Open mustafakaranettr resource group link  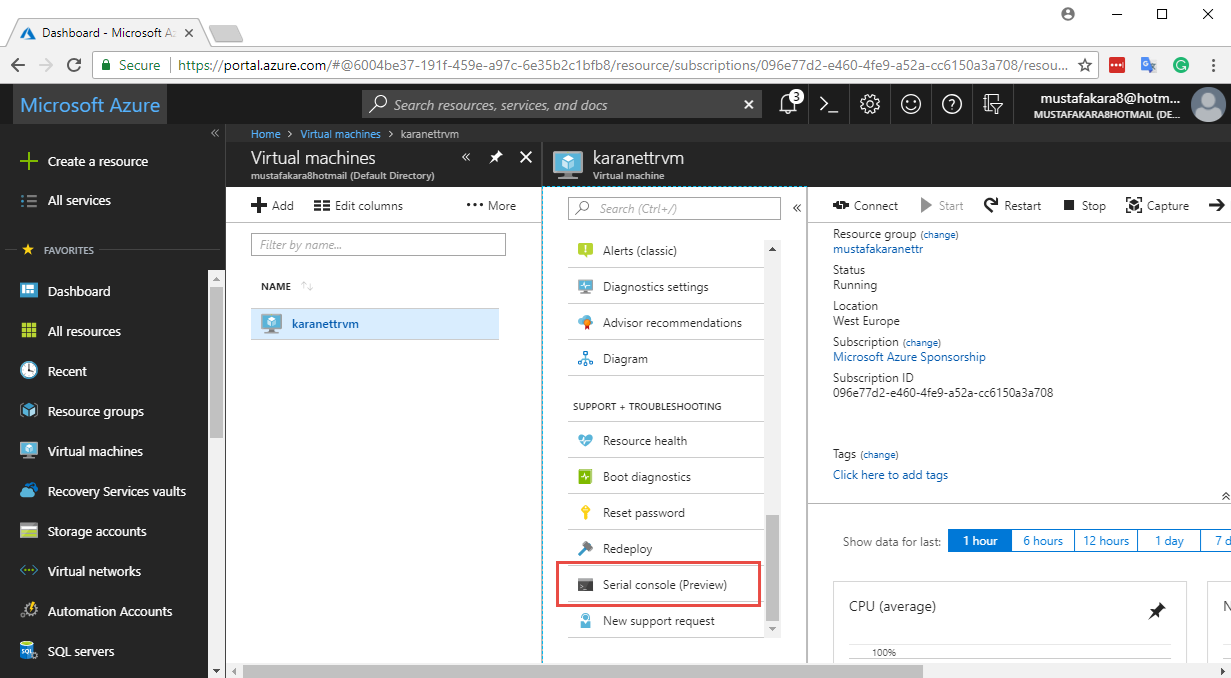[878, 249]
